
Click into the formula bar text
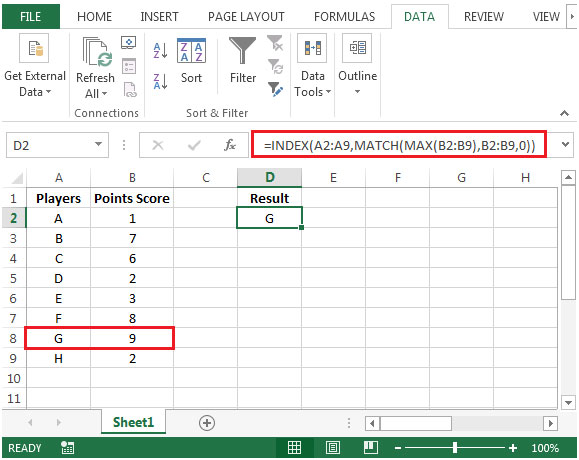[399, 145]
